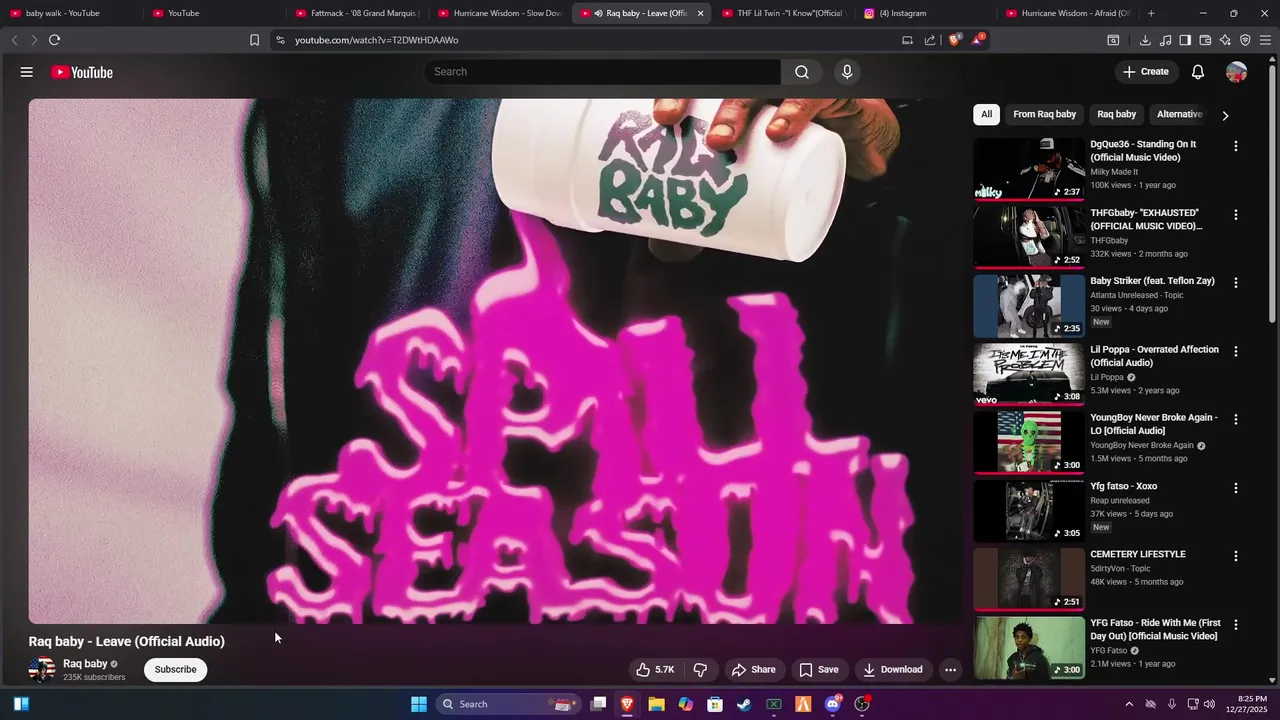Open more options for DgQue36 Standing On It

coord(1235,146)
